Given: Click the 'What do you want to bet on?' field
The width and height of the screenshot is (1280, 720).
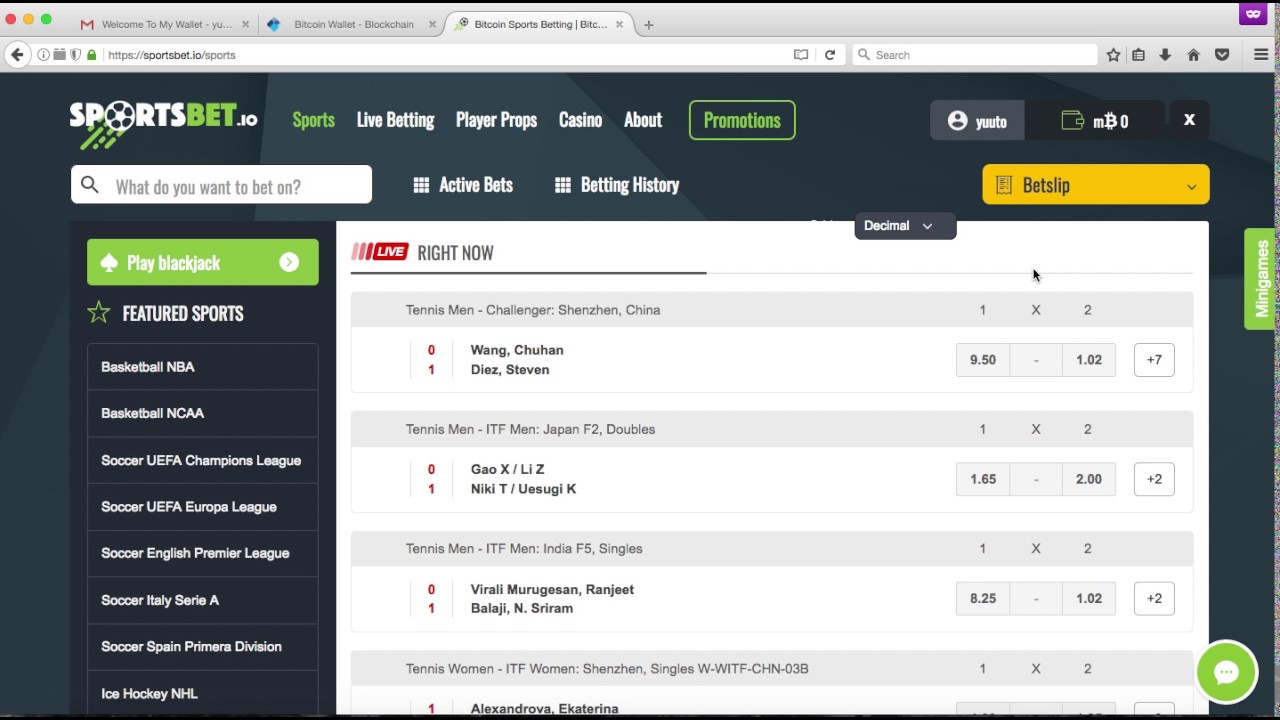Looking at the screenshot, I should click(221, 185).
